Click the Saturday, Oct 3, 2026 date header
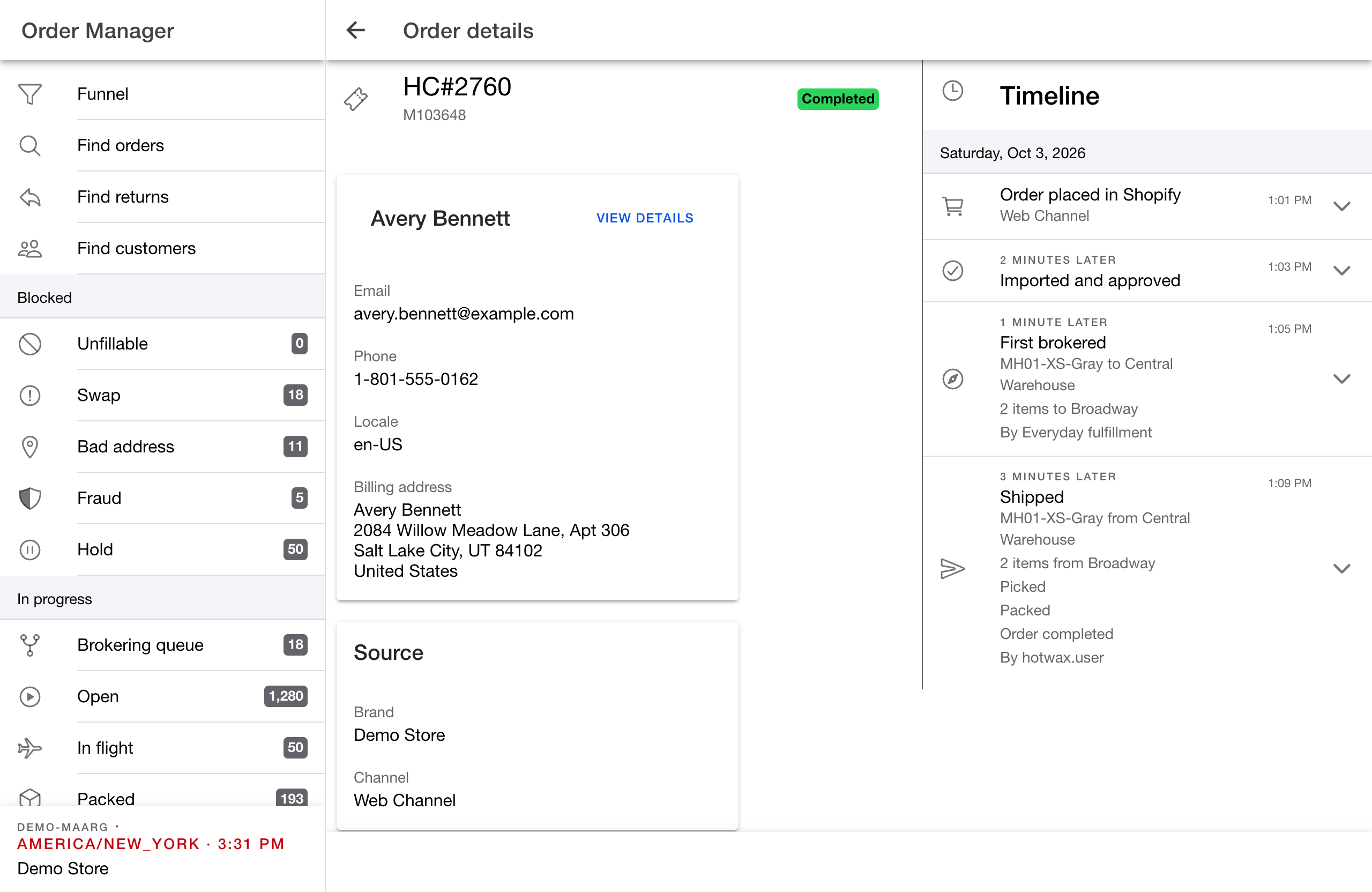This screenshot has width=1372, height=892. (1012, 153)
